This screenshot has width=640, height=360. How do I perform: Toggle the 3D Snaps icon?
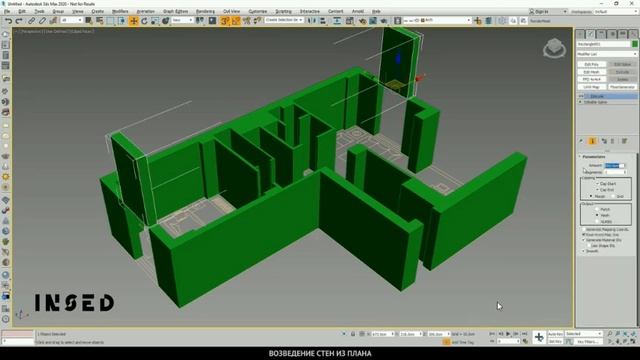tap(225, 20)
